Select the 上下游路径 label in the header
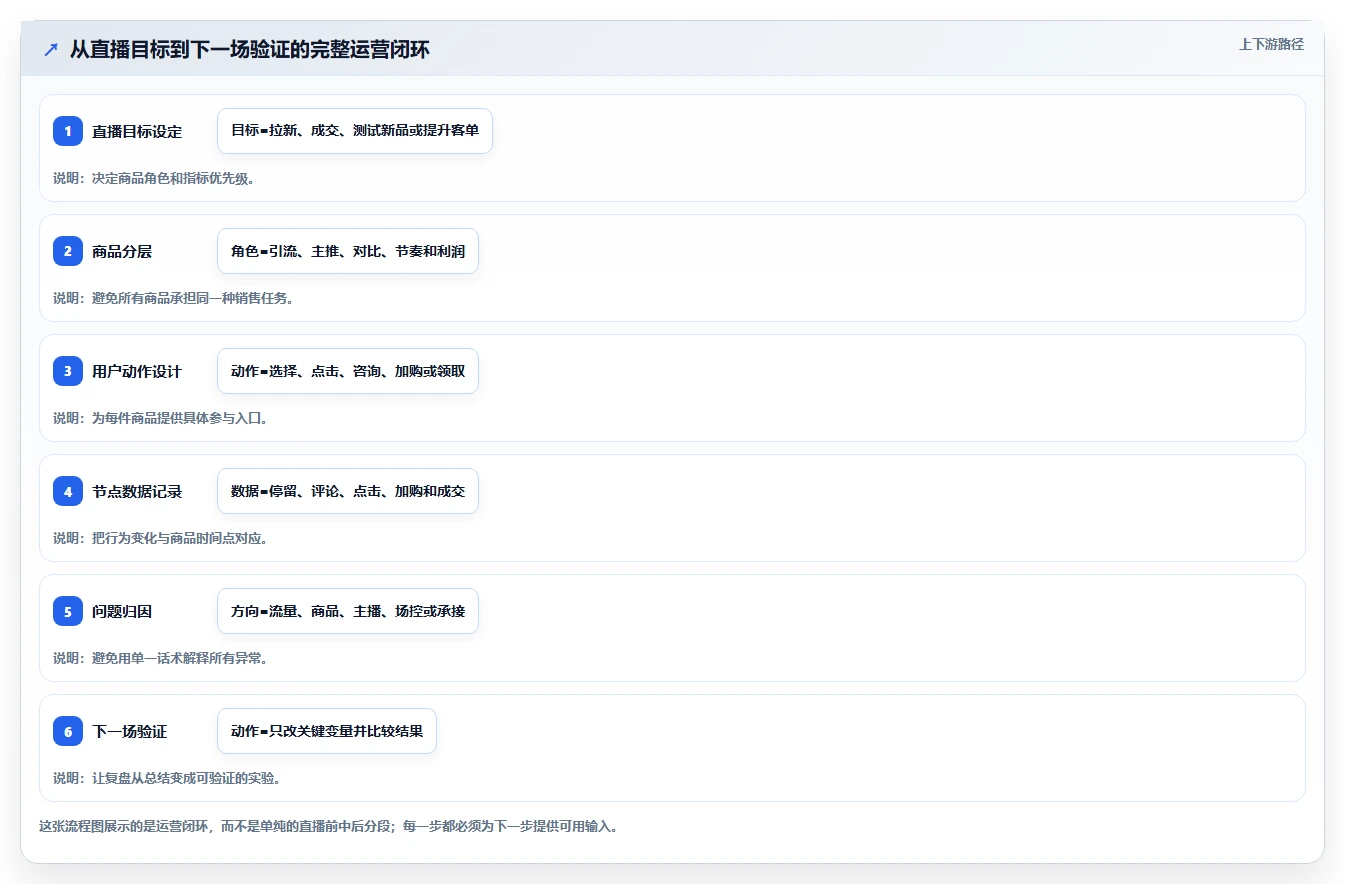Image resolution: width=1345 pixels, height=884 pixels. coord(1271,44)
